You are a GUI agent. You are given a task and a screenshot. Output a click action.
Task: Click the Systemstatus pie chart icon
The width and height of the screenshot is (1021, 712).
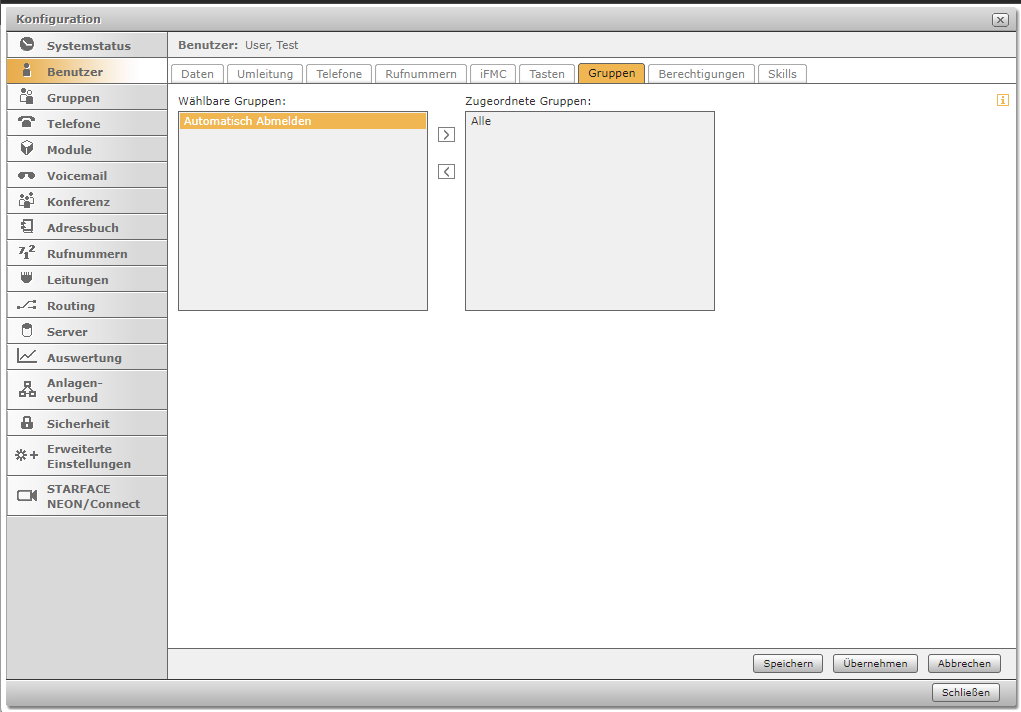pyautogui.click(x=27, y=45)
